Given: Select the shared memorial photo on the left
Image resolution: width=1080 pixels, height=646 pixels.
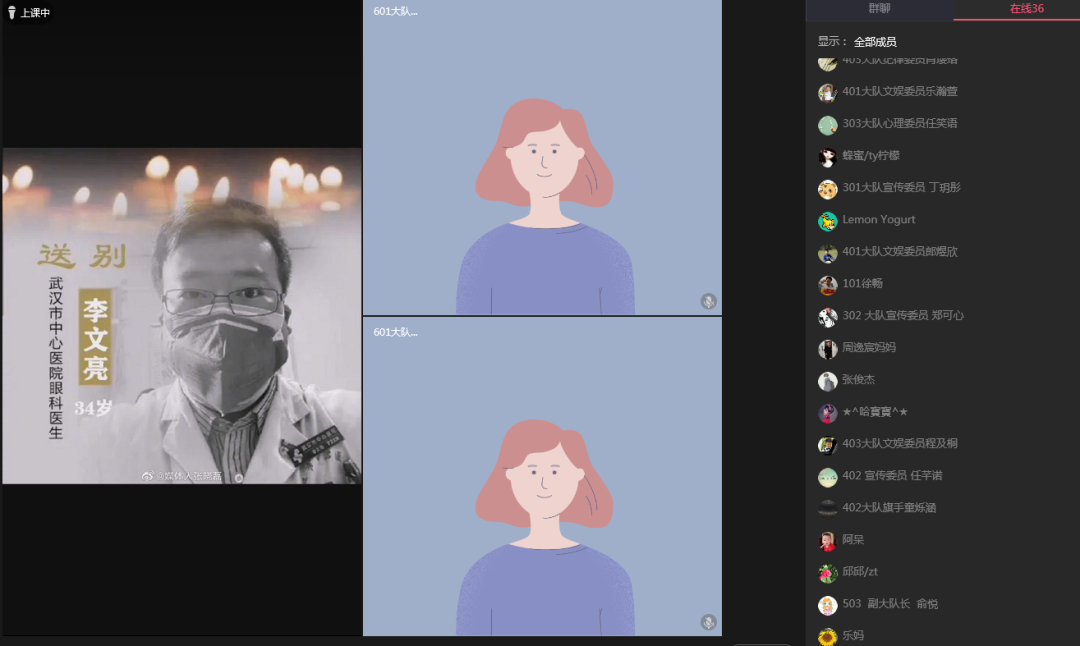Looking at the screenshot, I should [182, 315].
